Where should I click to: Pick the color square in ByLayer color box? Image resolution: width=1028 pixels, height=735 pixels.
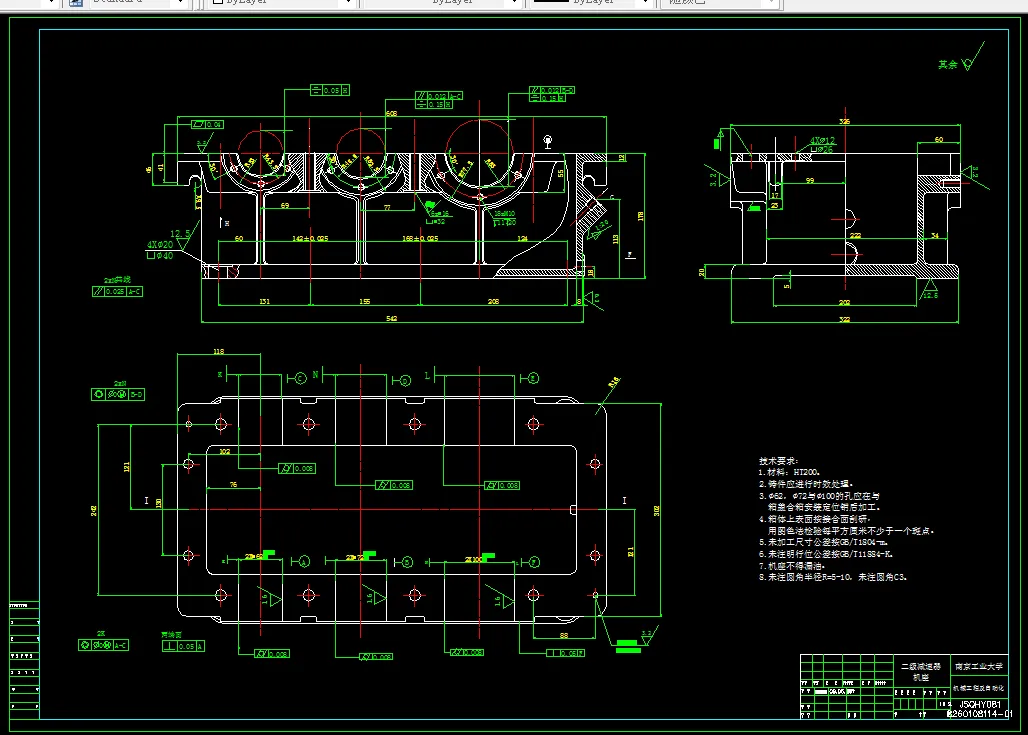pyautogui.click(x=218, y=2)
